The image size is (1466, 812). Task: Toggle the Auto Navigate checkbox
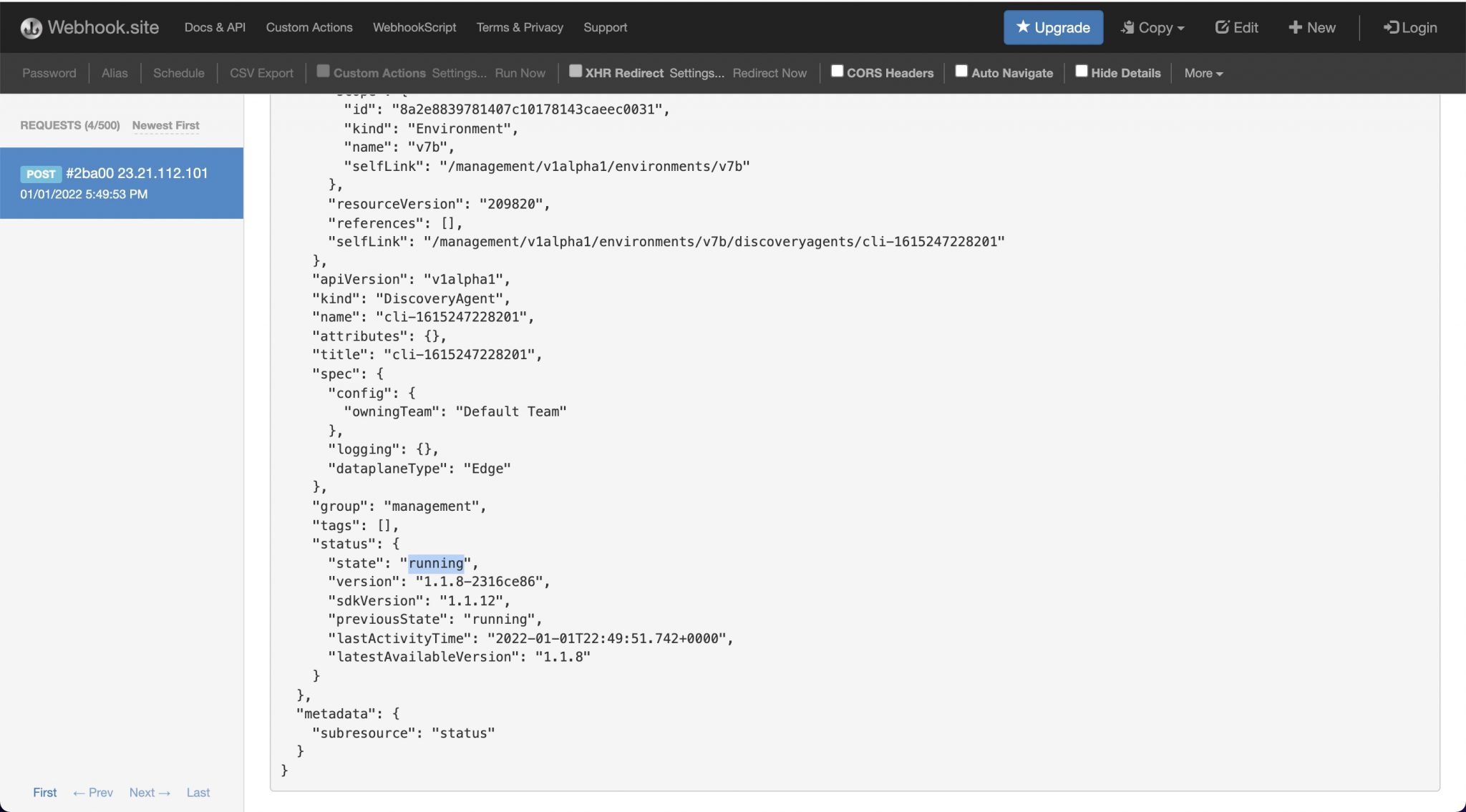pos(961,72)
